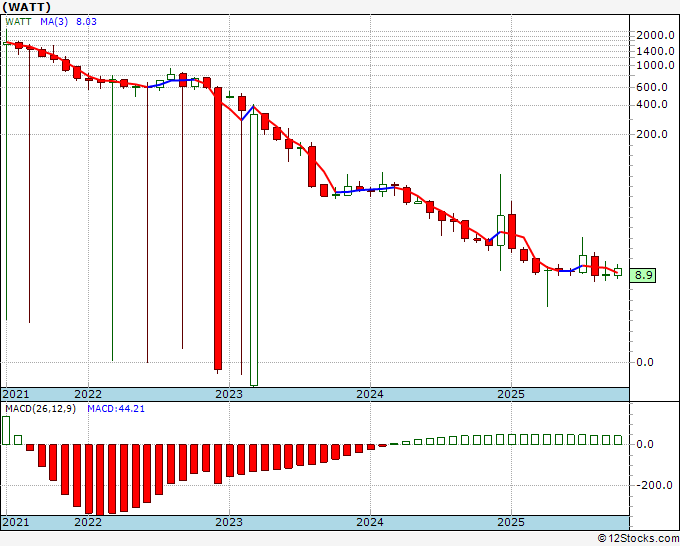Click the MACD(26,12,9) indicator label

point(40,409)
